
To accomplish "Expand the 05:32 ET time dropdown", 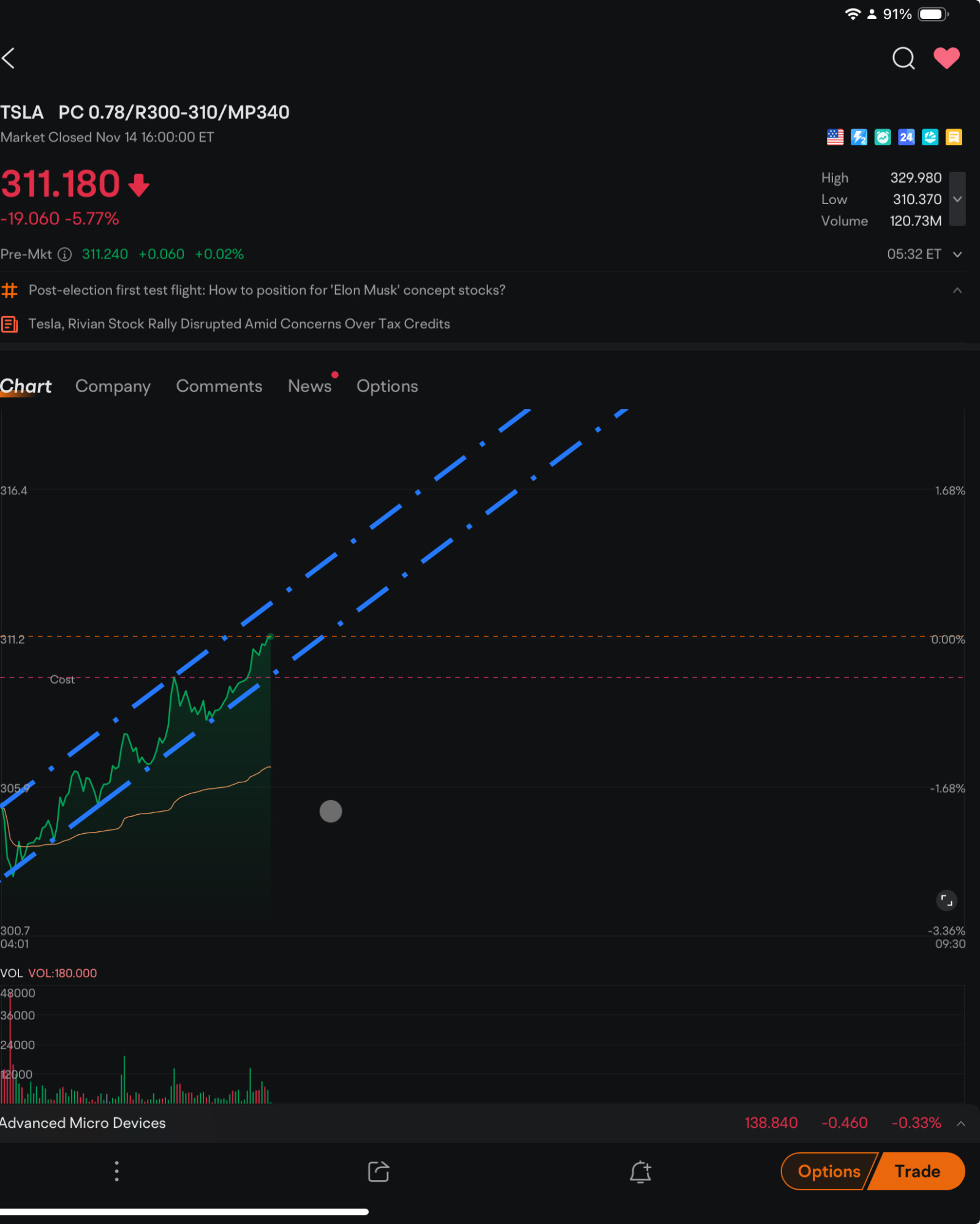I will tap(957, 254).
